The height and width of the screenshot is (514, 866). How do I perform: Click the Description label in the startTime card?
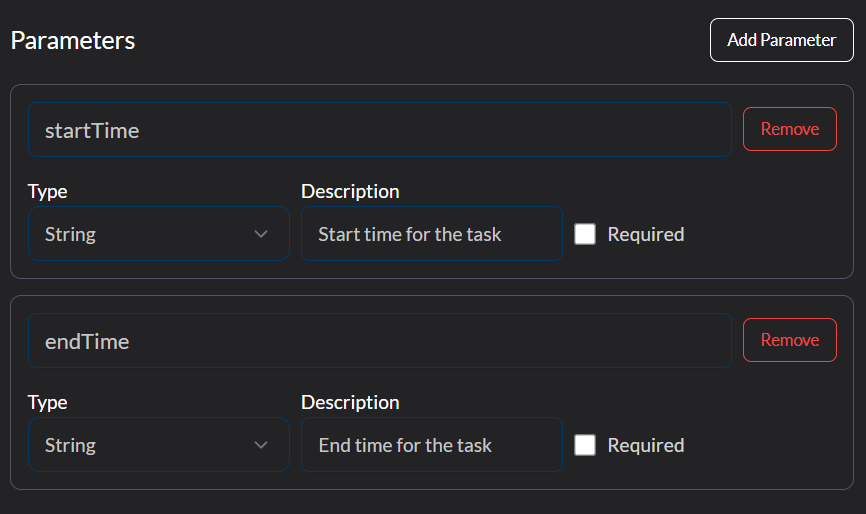(350, 191)
